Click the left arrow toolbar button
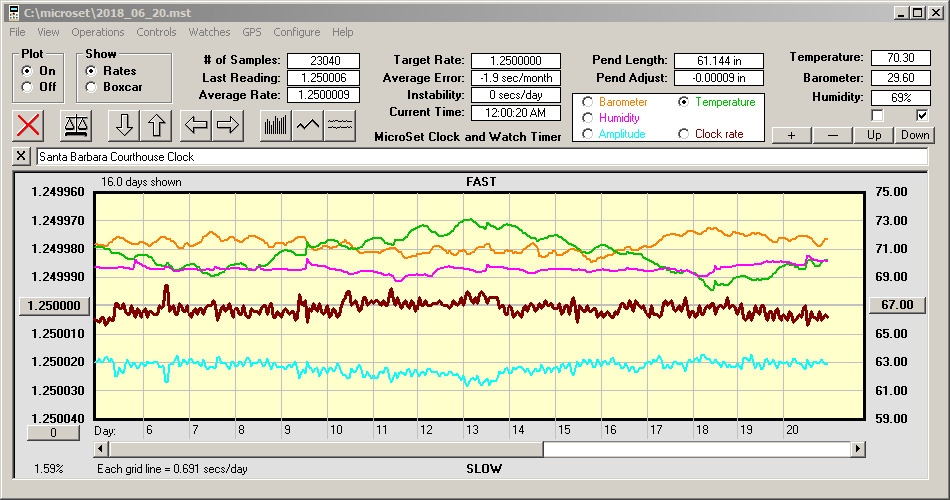Screen dimensions: 950x500 196,125
